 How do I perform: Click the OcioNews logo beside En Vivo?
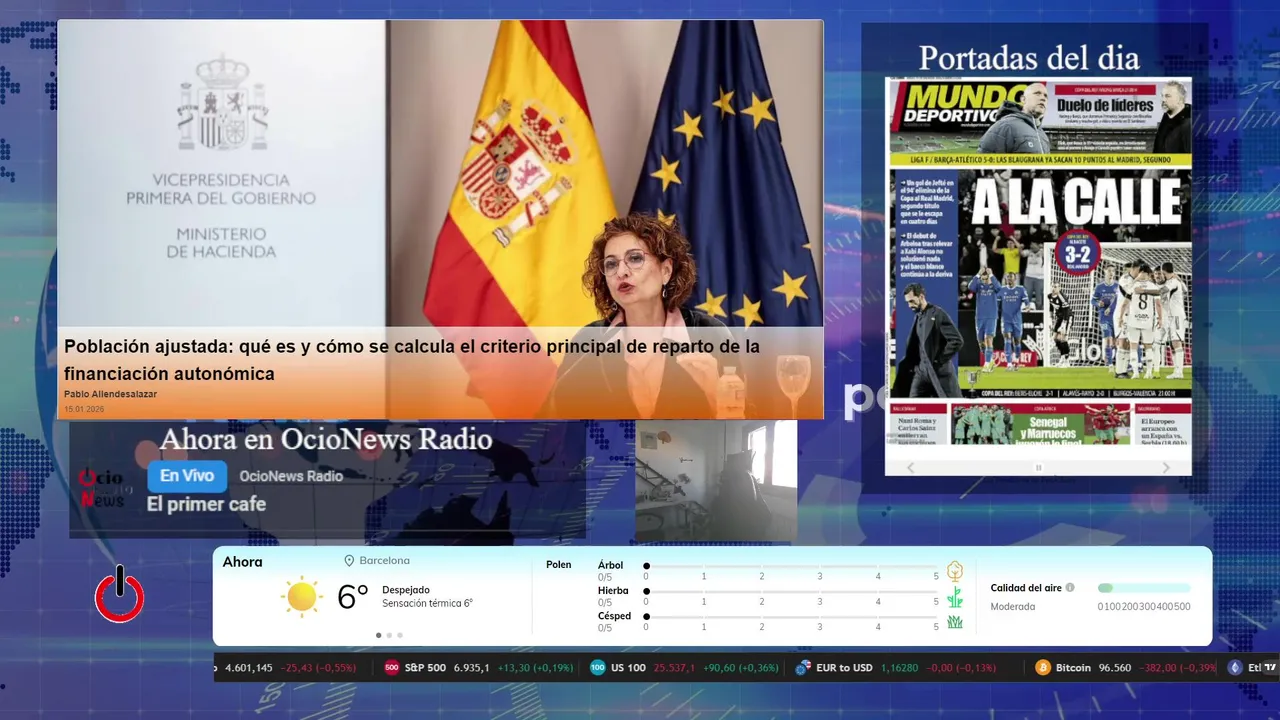pos(102,487)
